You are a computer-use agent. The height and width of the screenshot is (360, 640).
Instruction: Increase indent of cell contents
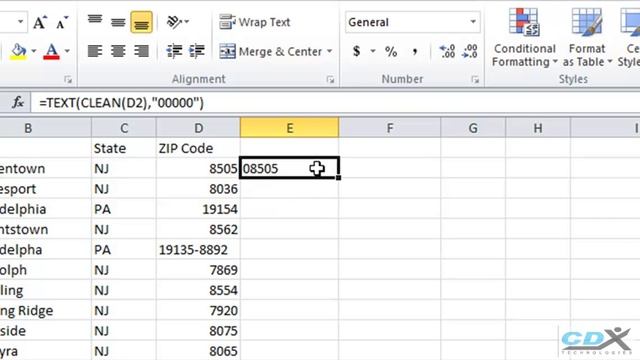point(197,51)
